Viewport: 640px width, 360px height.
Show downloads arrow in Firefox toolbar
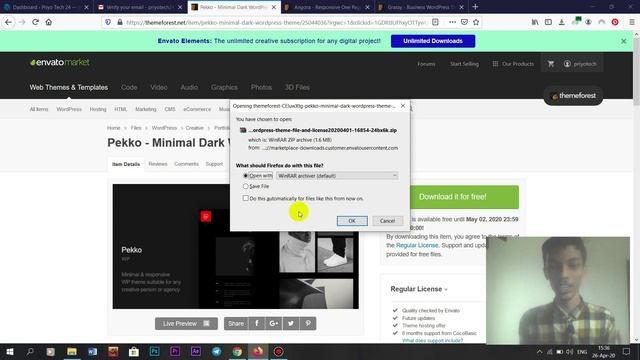(x=562, y=22)
